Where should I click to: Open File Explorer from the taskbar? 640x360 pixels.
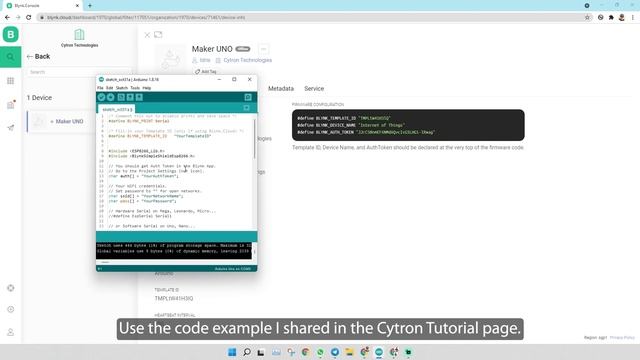pyautogui.click(x=349, y=352)
